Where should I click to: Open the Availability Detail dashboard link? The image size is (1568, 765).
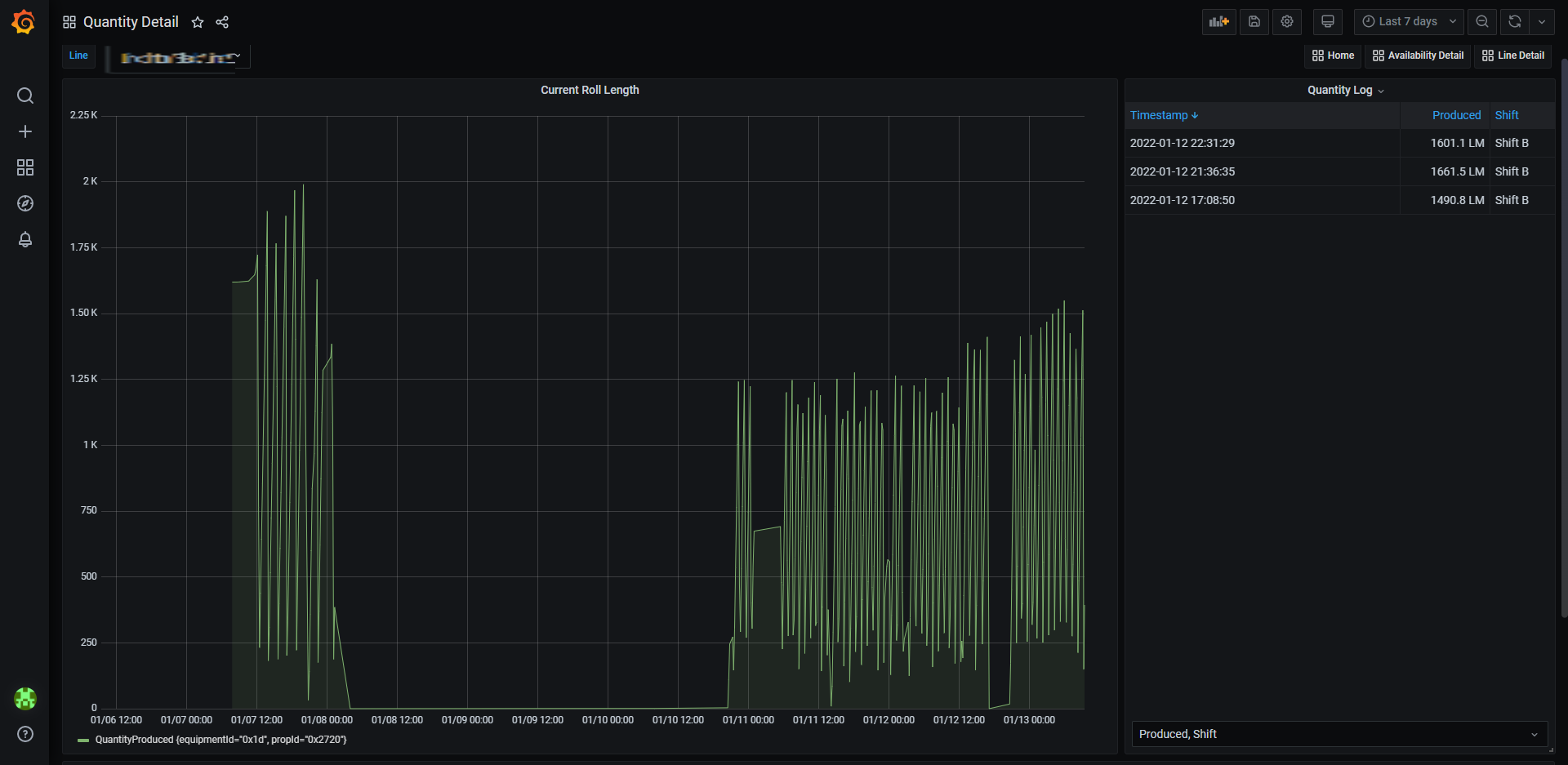[x=1418, y=56]
